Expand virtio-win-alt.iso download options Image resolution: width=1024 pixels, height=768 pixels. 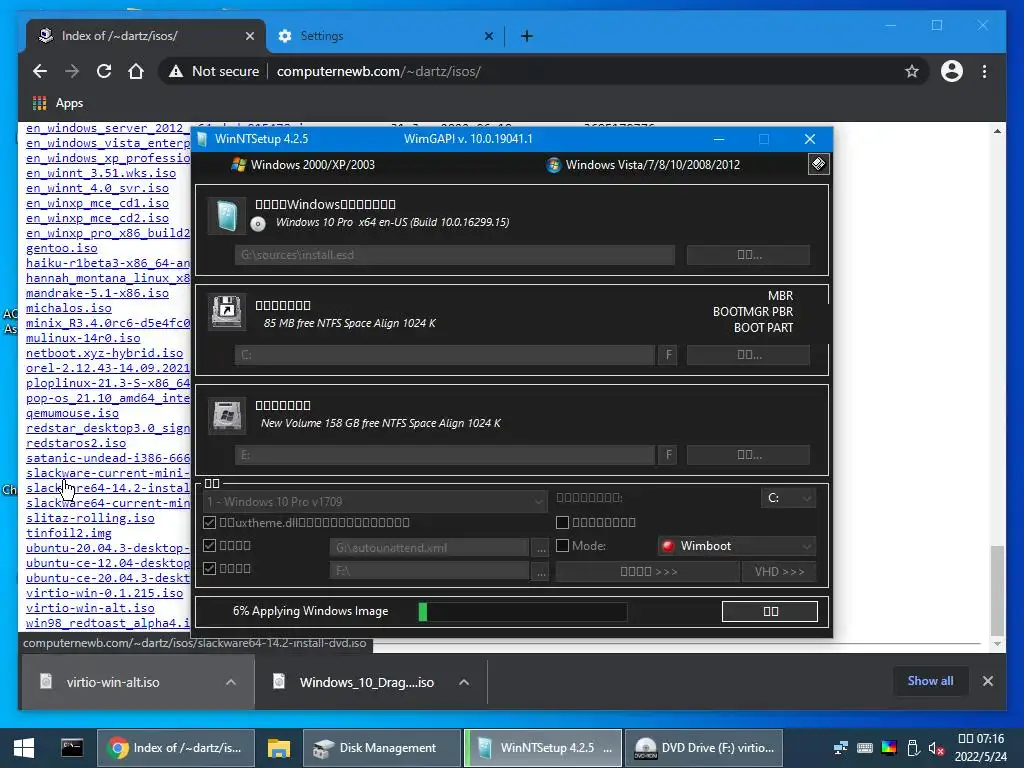coord(231,682)
